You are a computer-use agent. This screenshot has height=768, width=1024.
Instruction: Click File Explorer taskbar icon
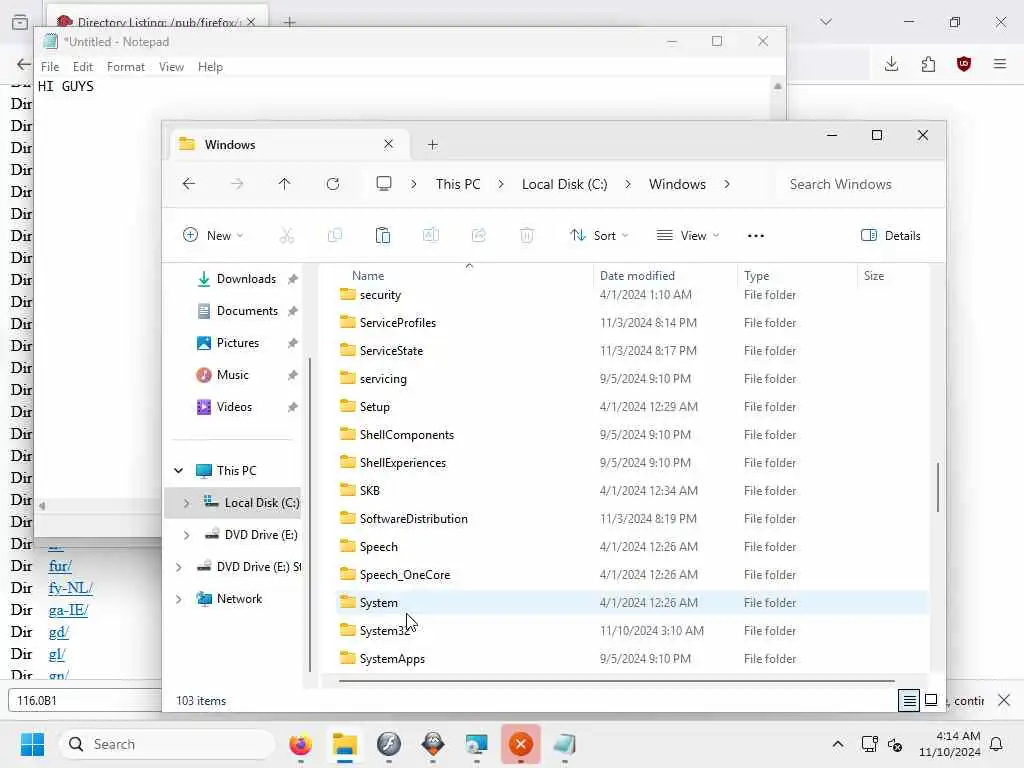tap(345, 744)
